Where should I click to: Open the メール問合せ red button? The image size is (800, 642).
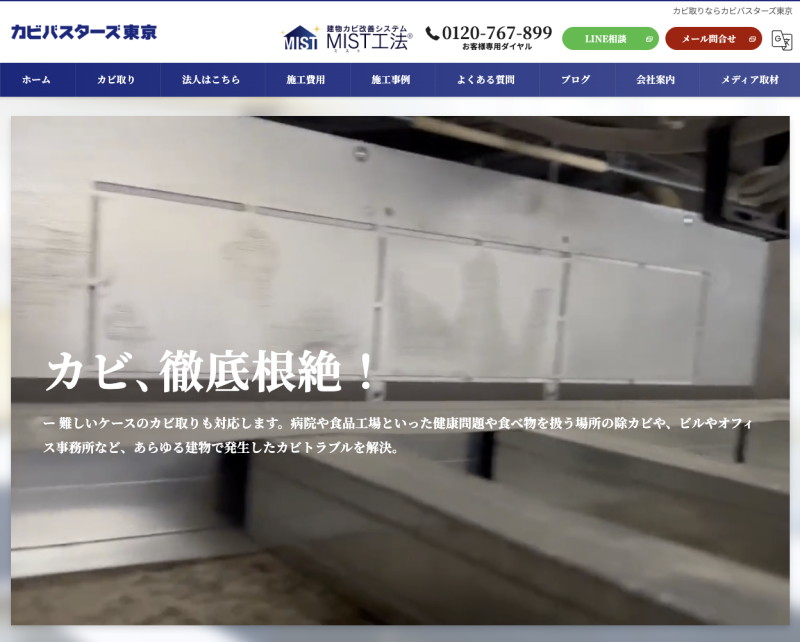708,39
